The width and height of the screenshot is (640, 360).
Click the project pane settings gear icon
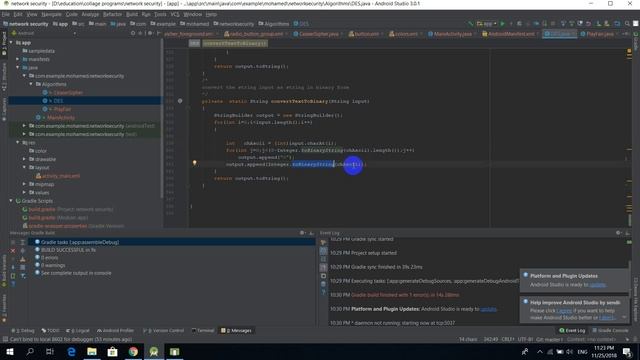tap(150, 33)
